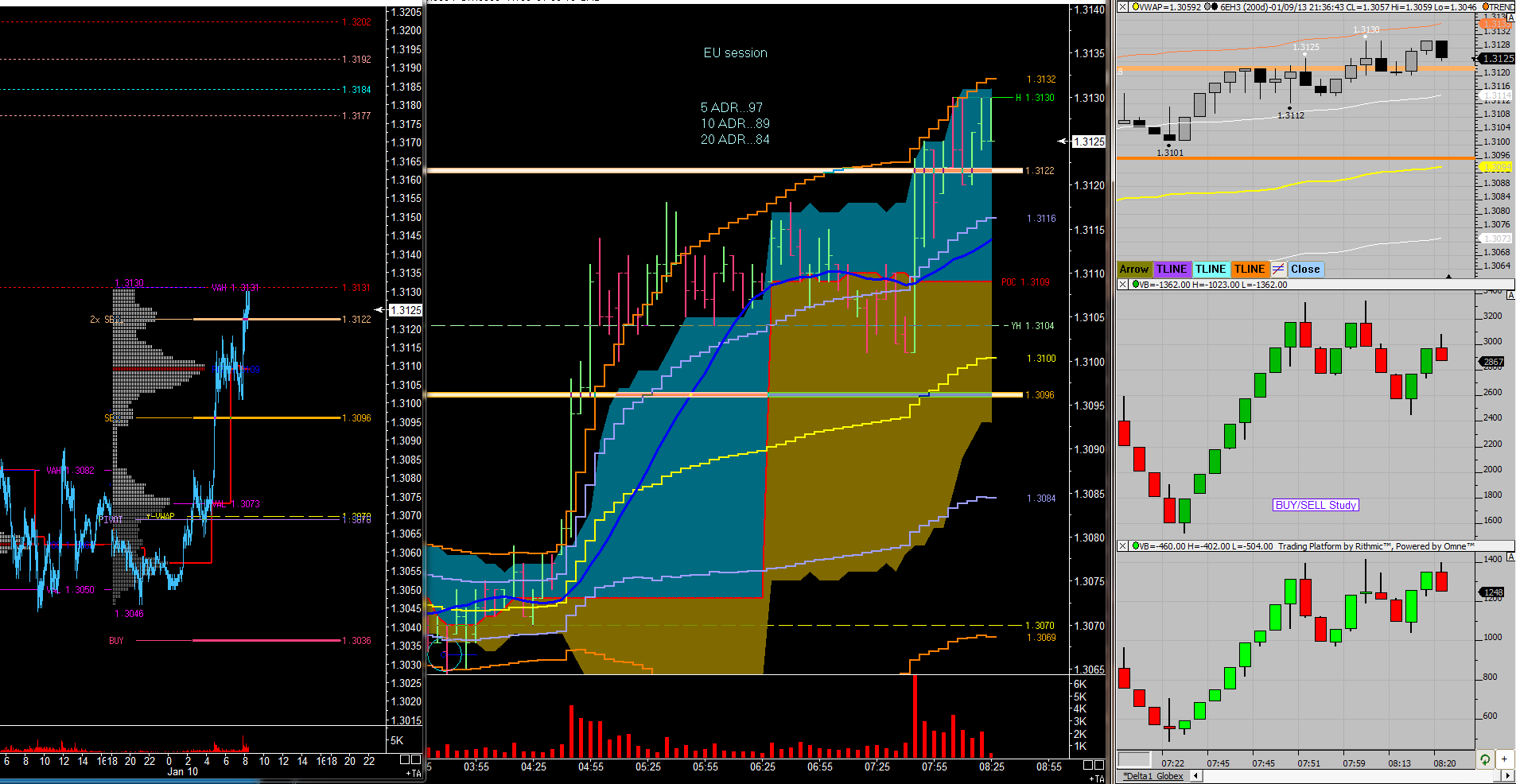
Task: Click the 'Jan 10' date label
Action: [x=182, y=772]
